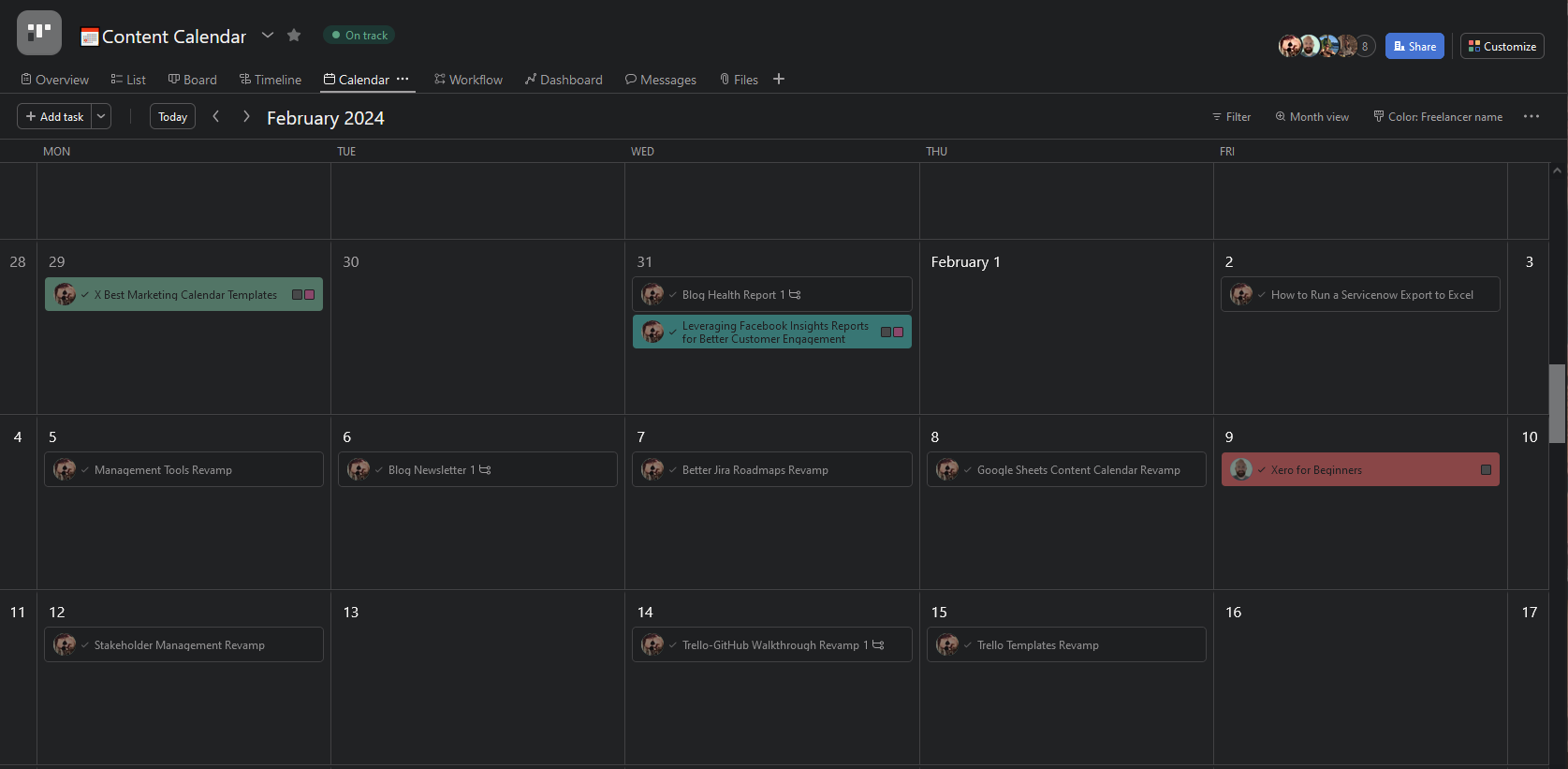Change Color: Freelancer name setting
This screenshot has width=1568, height=769.
click(1438, 117)
